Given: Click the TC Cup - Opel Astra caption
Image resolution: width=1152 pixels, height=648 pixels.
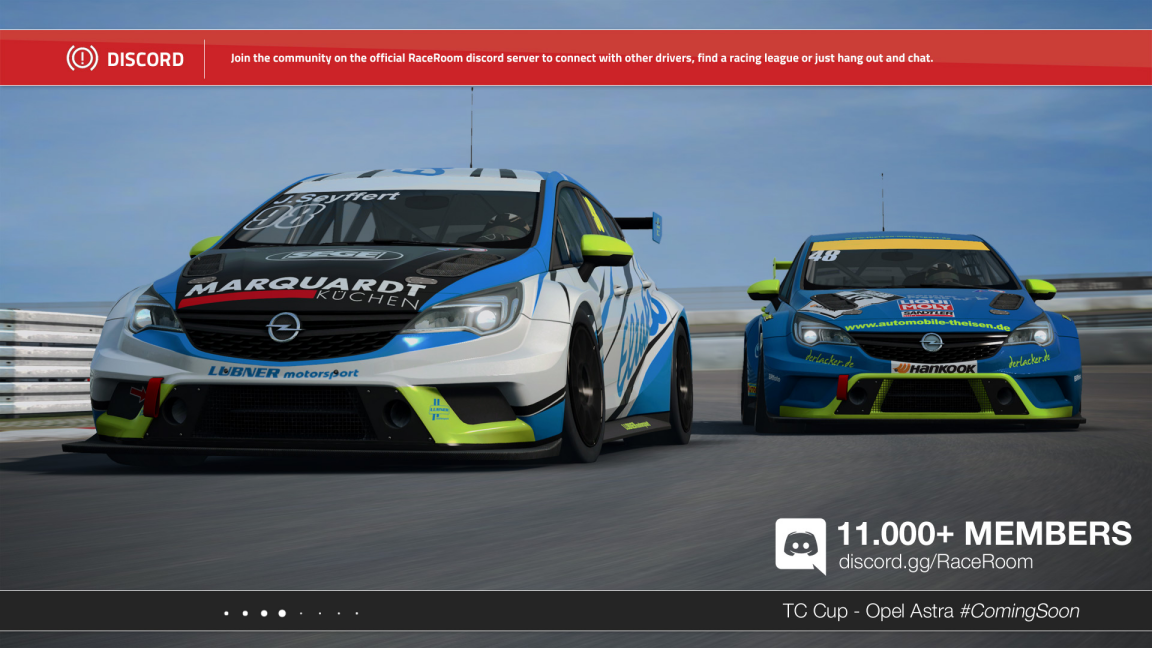Looking at the screenshot, I should tap(867, 611).
